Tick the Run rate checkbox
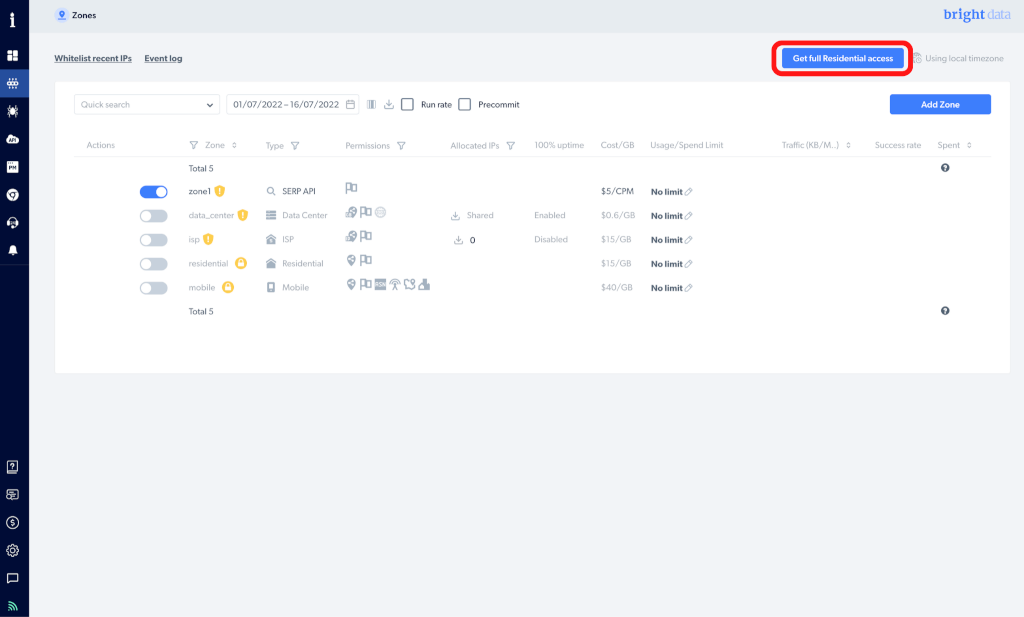Viewport: 1024px width, 617px height. (x=408, y=104)
